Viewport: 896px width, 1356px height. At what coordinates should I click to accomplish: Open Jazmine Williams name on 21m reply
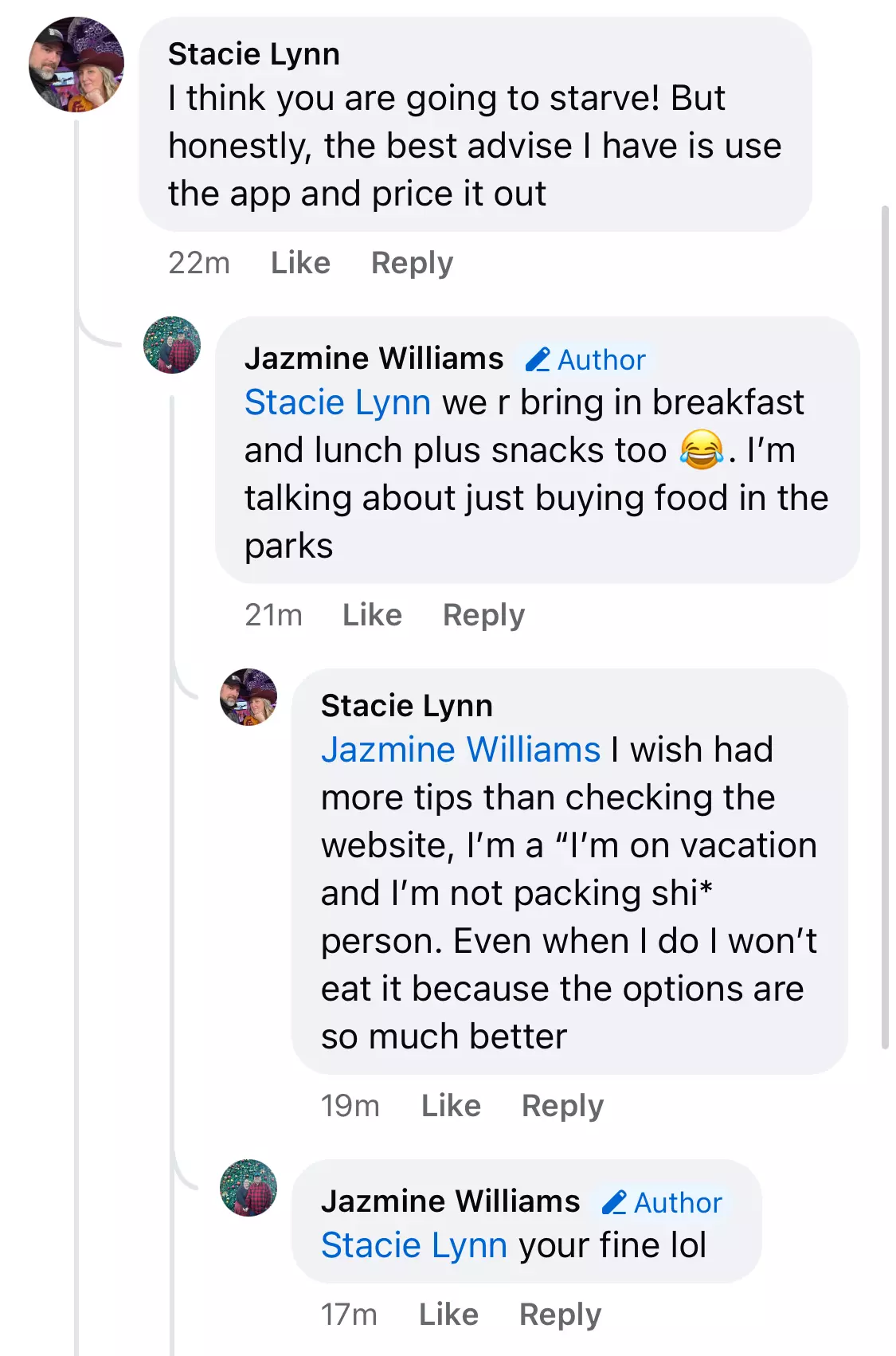coord(374,359)
